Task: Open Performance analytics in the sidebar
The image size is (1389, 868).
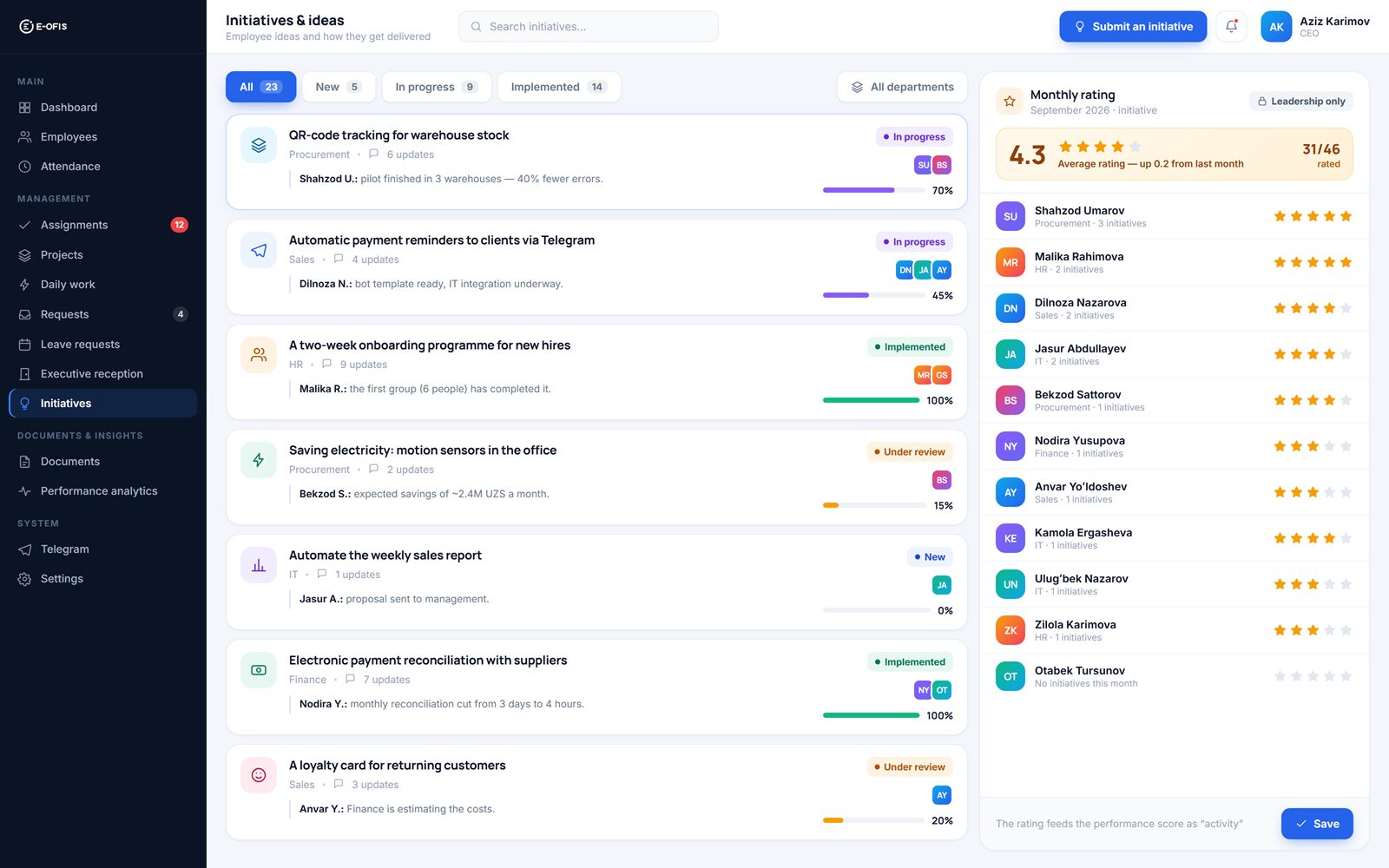Action: [x=103, y=491]
